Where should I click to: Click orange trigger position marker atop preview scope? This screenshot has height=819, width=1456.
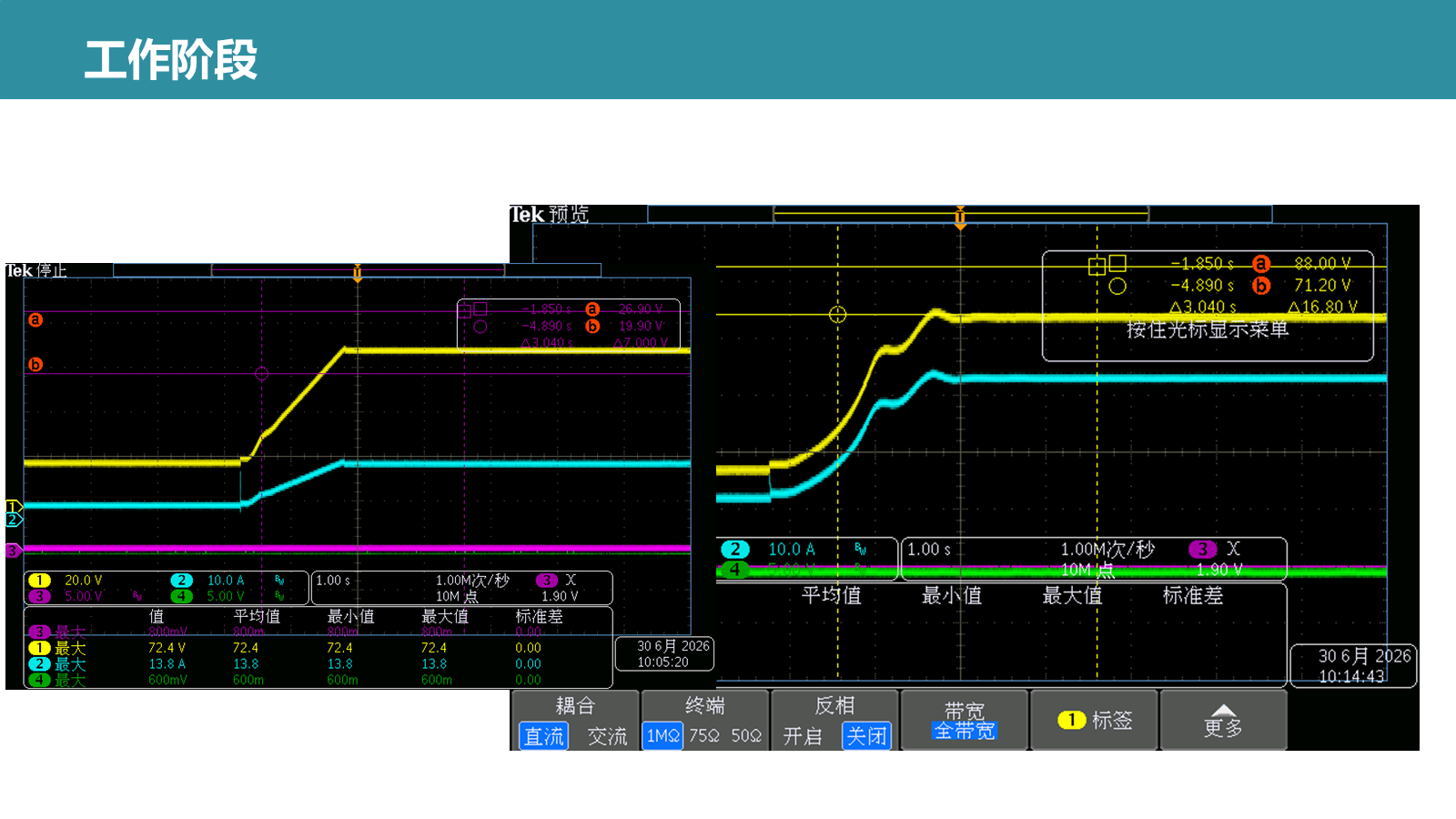960,218
